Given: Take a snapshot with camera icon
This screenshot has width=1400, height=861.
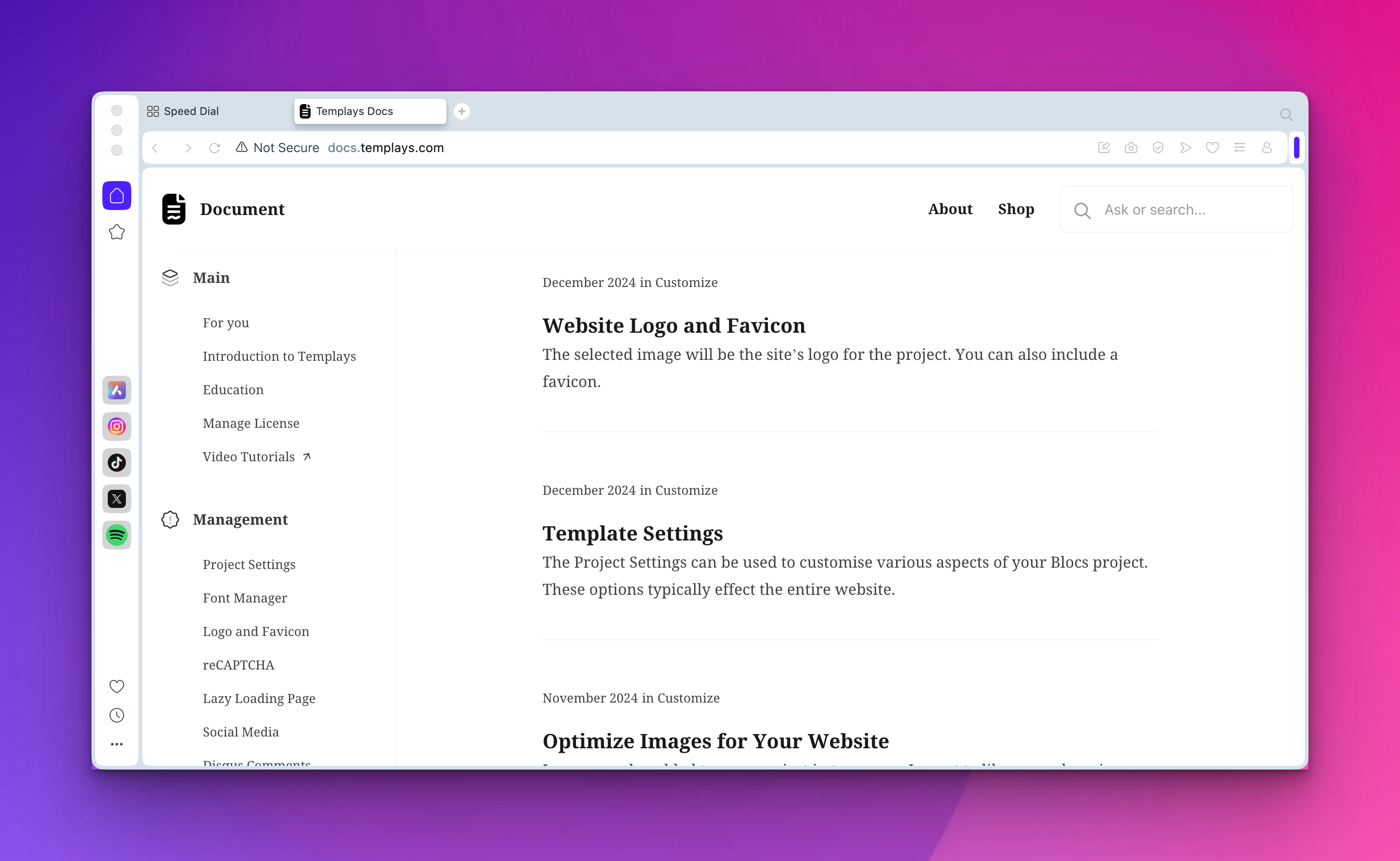Looking at the screenshot, I should point(1131,148).
